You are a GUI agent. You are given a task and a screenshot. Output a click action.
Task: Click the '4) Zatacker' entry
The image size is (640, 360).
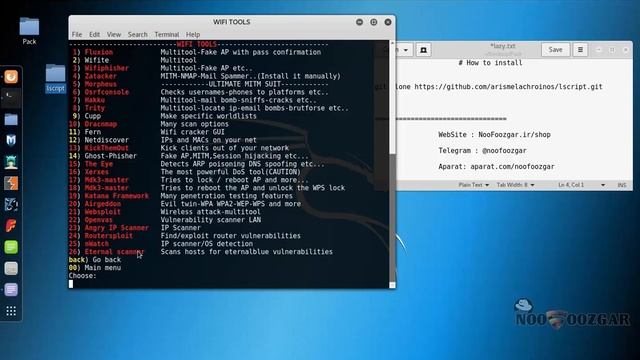pyautogui.click(x=94, y=76)
